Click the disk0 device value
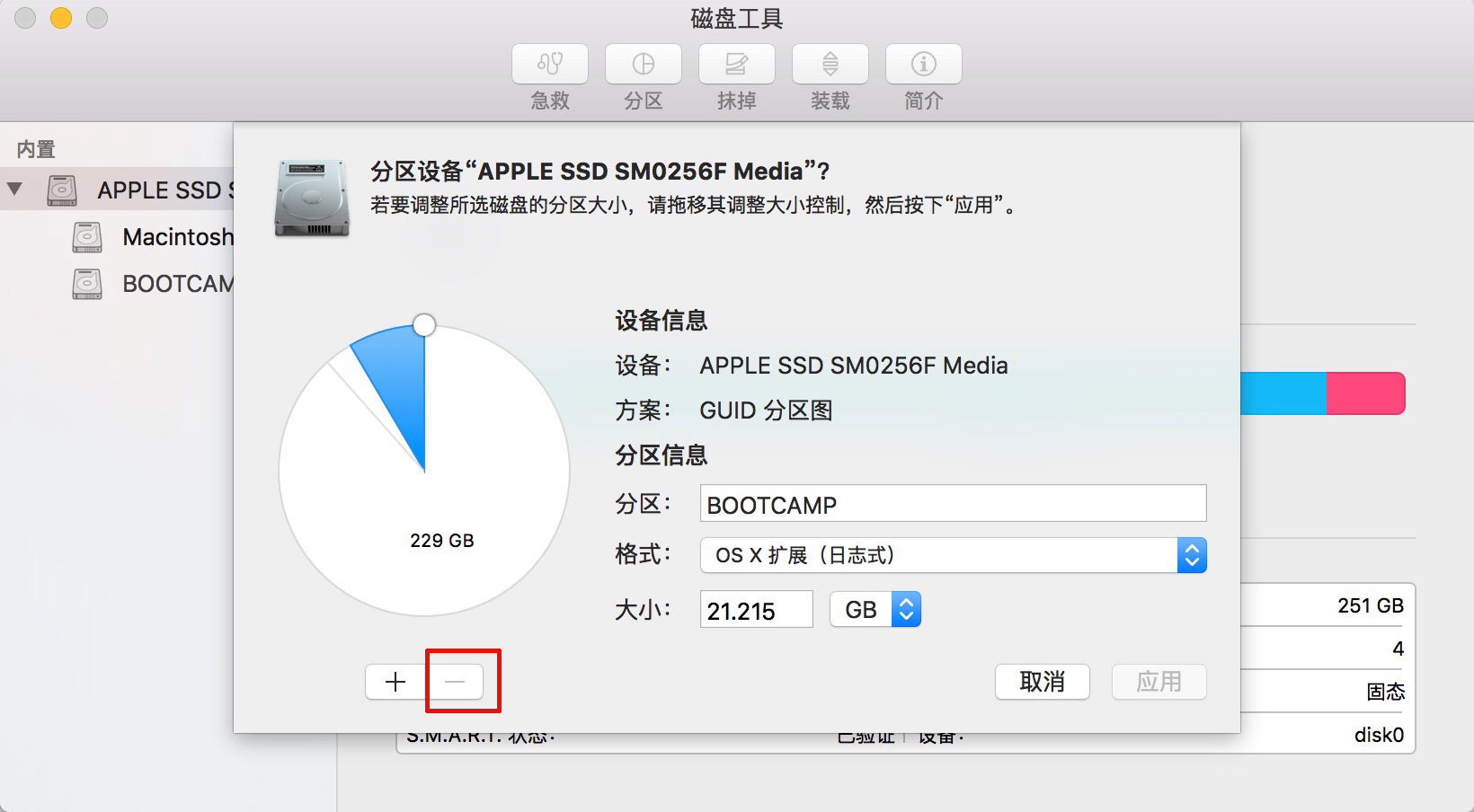The image size is (1474, 812). point(1379,735)
